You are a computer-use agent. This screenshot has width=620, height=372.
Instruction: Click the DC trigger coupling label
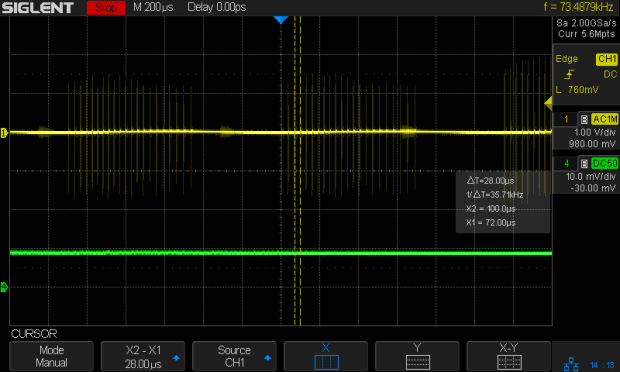point(610,74)
